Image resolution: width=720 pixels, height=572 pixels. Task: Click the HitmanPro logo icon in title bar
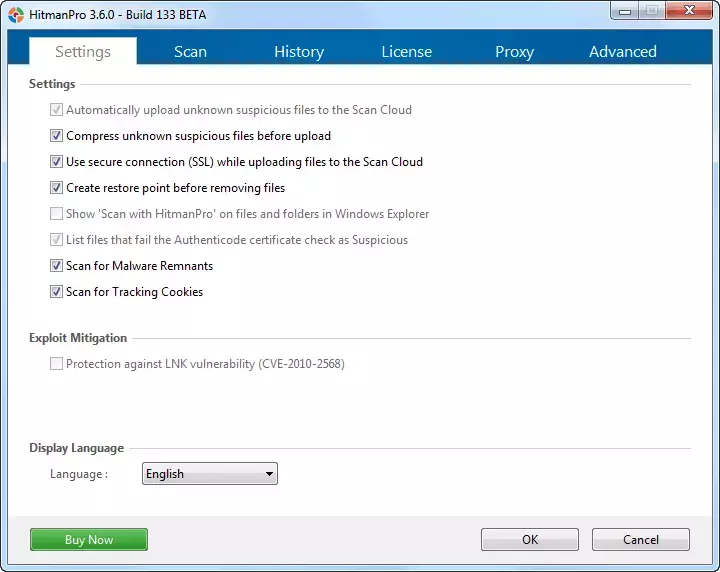16,15
